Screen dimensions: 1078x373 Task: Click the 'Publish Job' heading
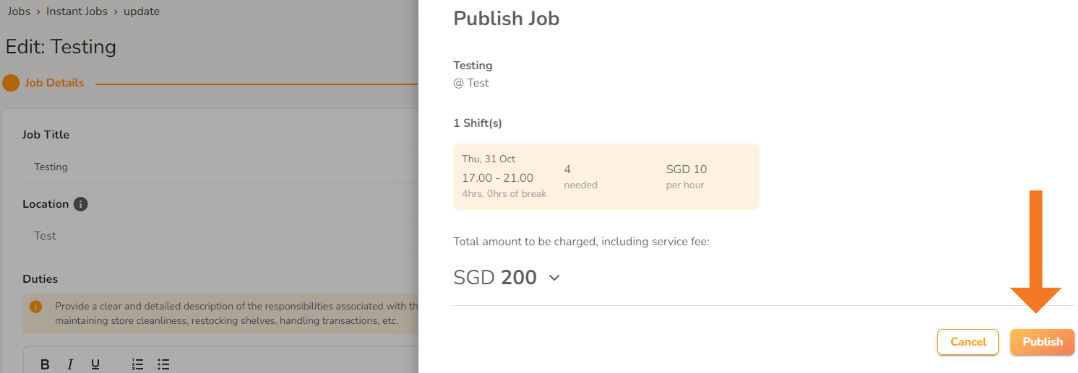tap(506, 19)
